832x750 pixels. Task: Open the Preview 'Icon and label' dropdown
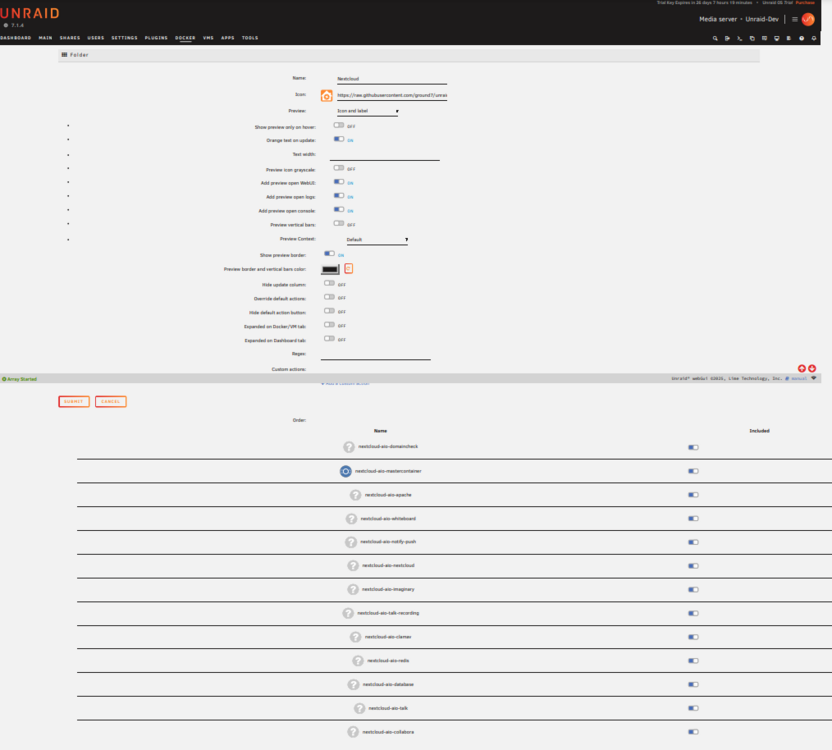tap(367, 111)
